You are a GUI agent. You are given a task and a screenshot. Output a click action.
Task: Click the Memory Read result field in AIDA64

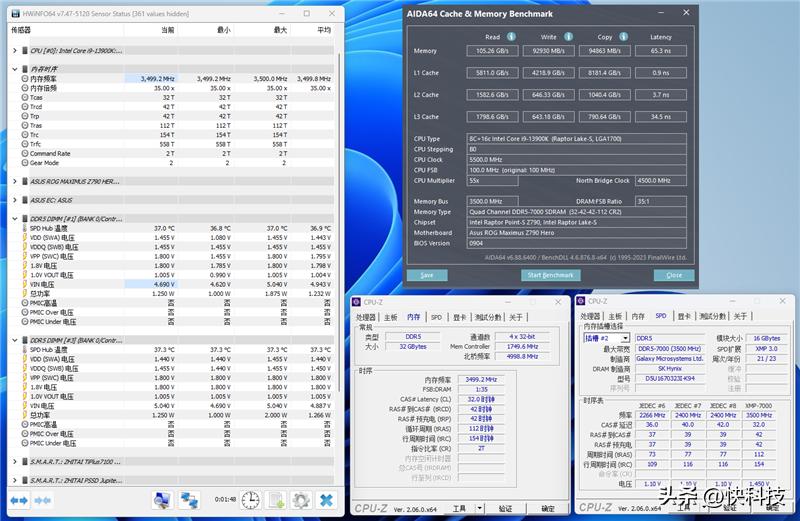click(x=492, y=50)
